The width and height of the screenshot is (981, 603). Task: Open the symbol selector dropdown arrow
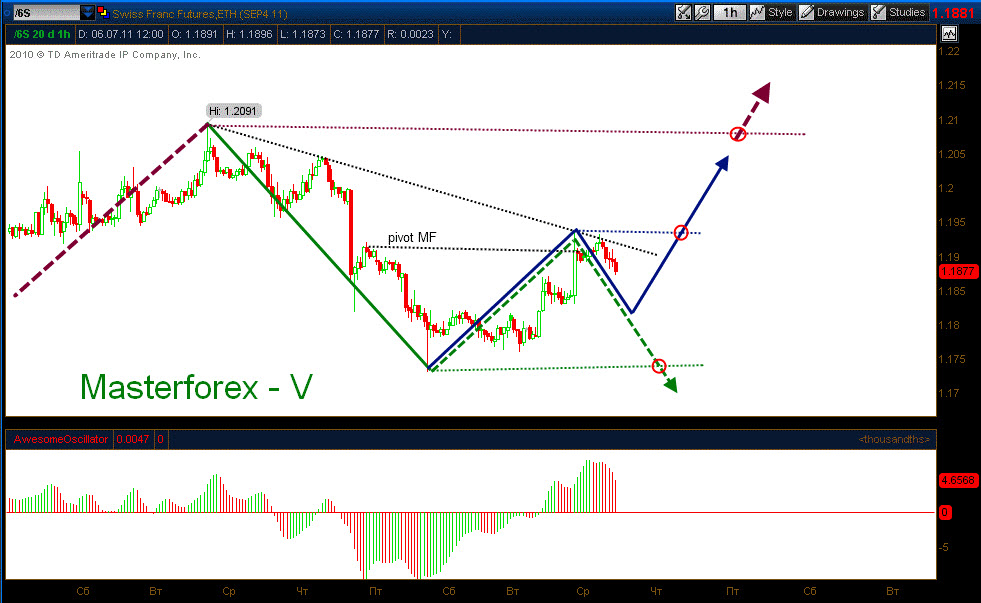tap(88, 13)
